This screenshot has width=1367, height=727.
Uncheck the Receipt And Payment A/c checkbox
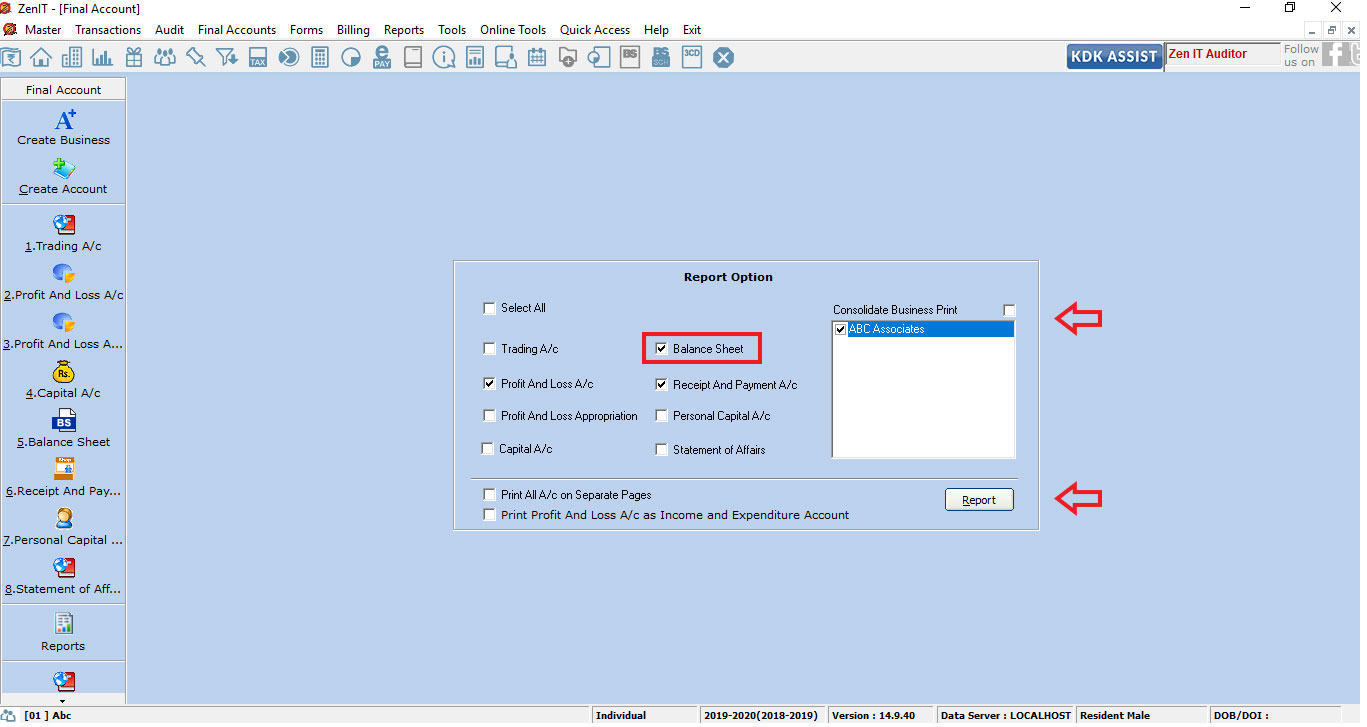pyautogui.click(x=661, y=384)
